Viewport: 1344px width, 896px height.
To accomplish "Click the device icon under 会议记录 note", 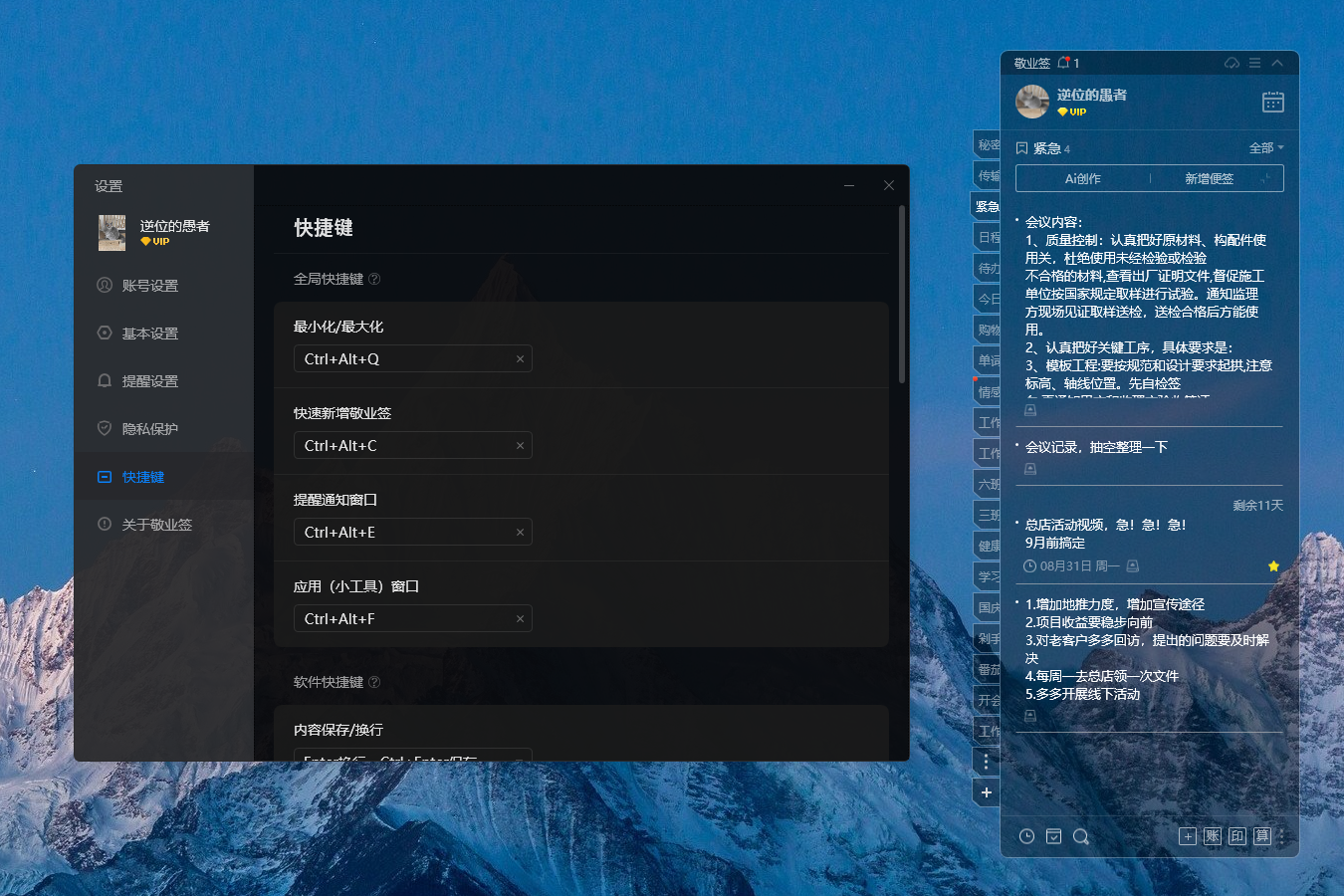I will (1030, 468).
